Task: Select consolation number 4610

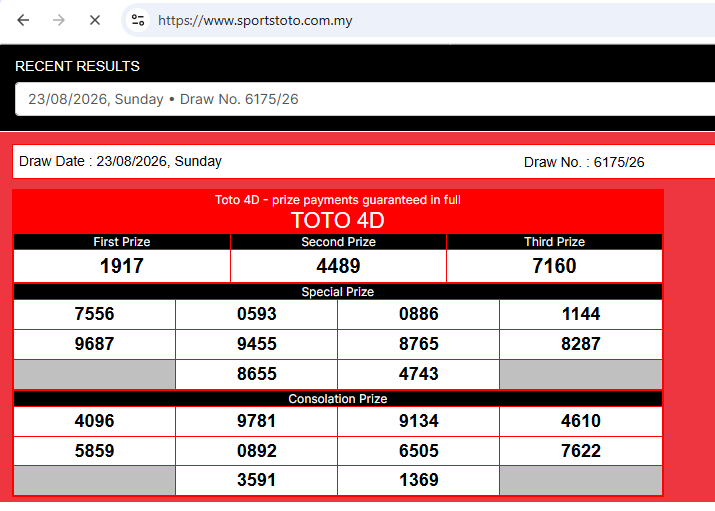Action: coord(581,421)
